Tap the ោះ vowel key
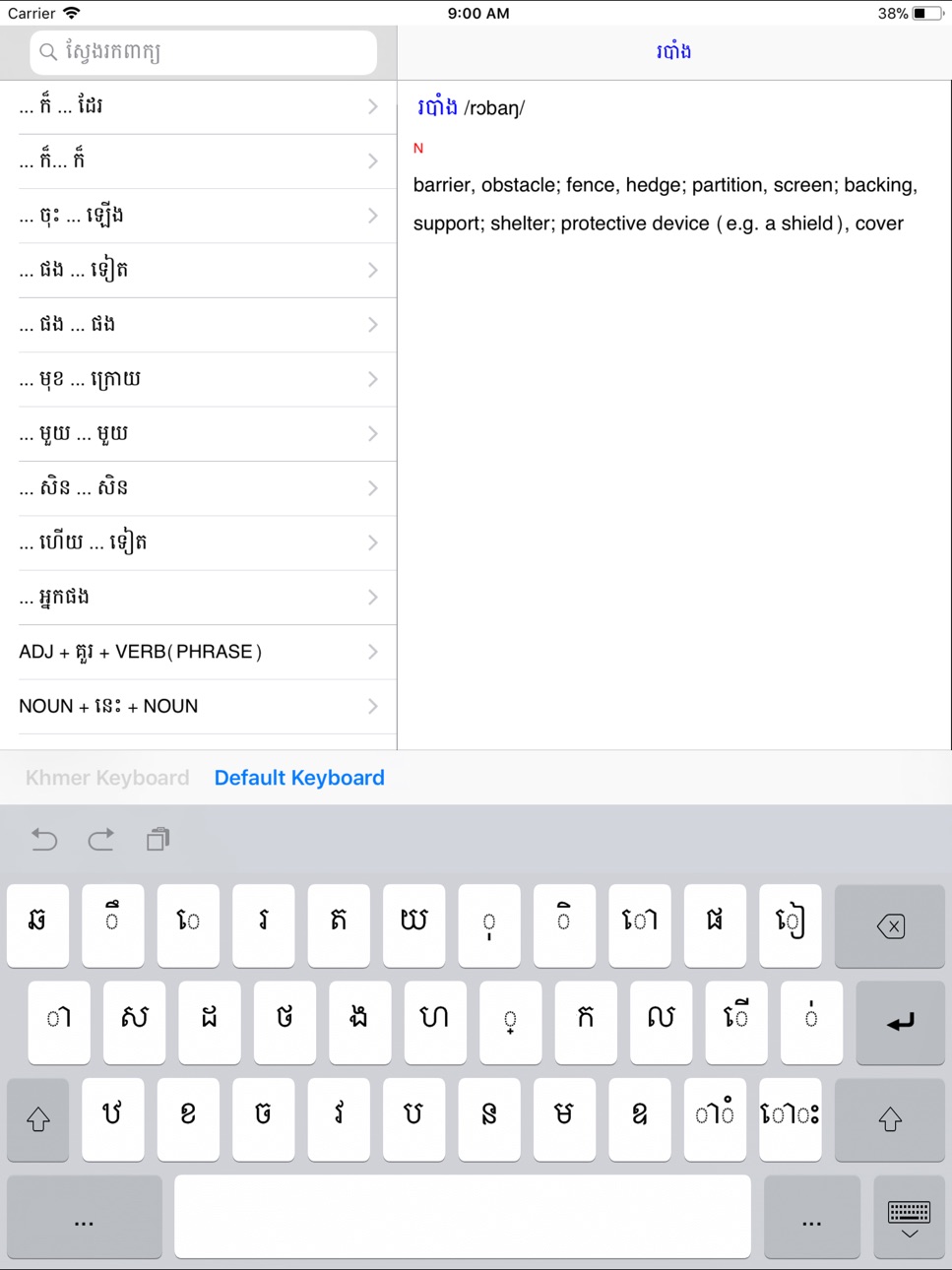 point(790,1119)
